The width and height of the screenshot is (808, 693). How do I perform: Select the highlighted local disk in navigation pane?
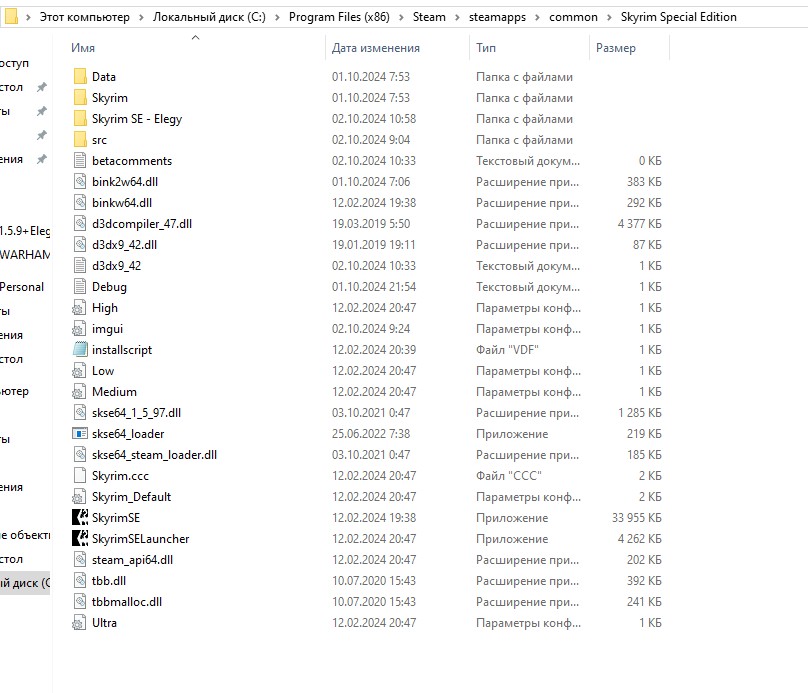pyautogui.click(x=25, y=583)
